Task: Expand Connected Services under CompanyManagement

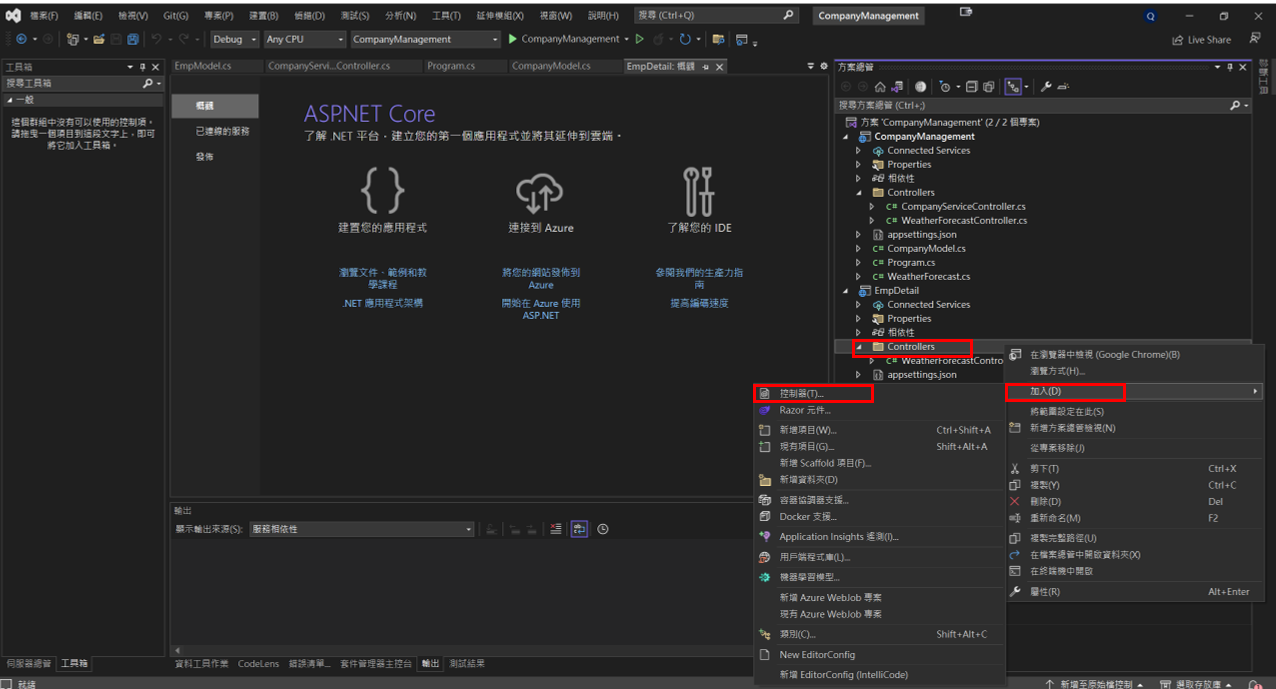Action: pyautogui.click(x=858, y=151)
